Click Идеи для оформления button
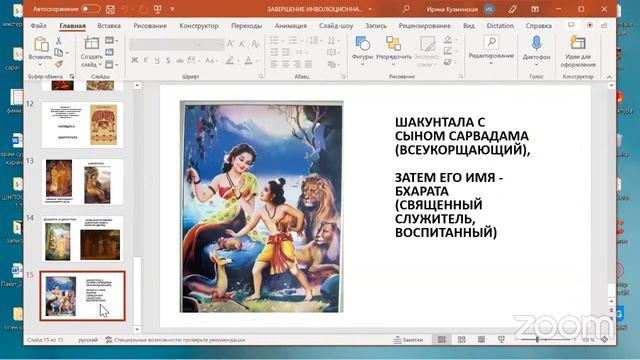This screenshot has width=640, height=360. click(578, 51)
